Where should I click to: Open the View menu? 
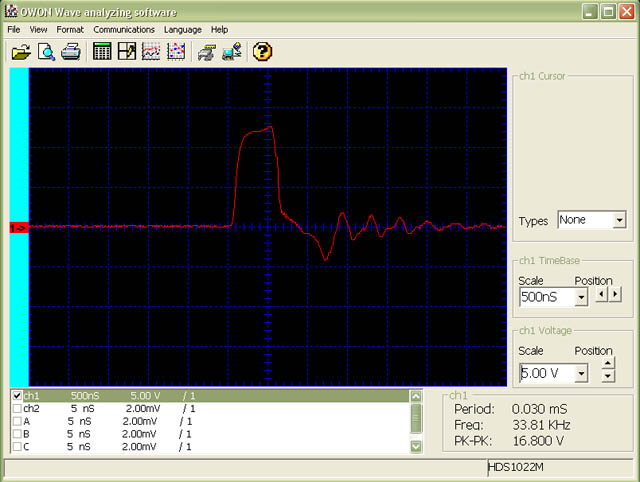(x=38, y=30)
